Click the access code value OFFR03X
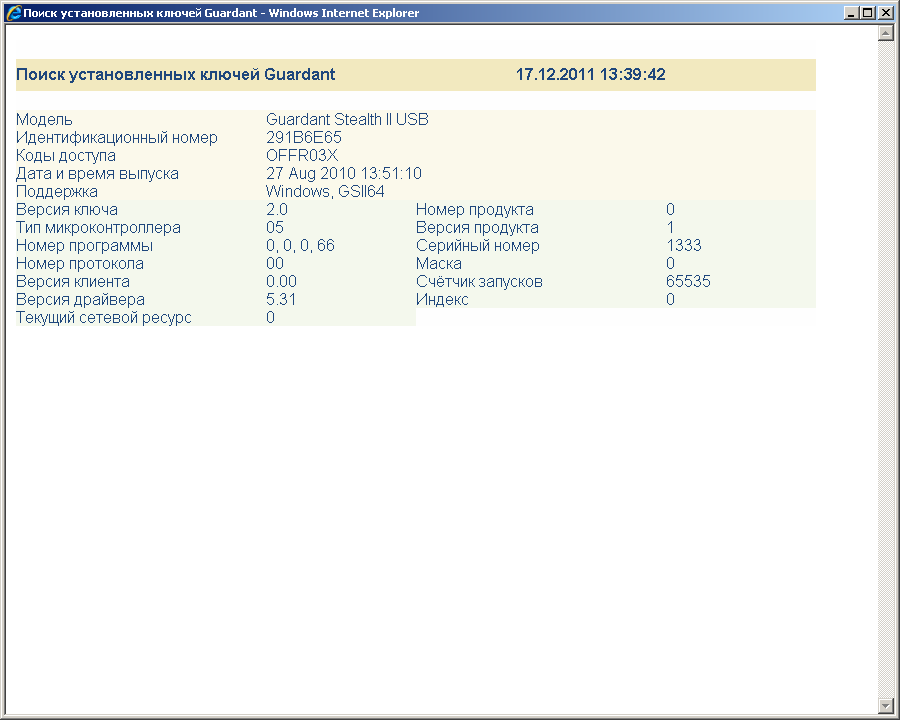The width and height of the screenshot is (900, 720). click(x=302, y=156)
